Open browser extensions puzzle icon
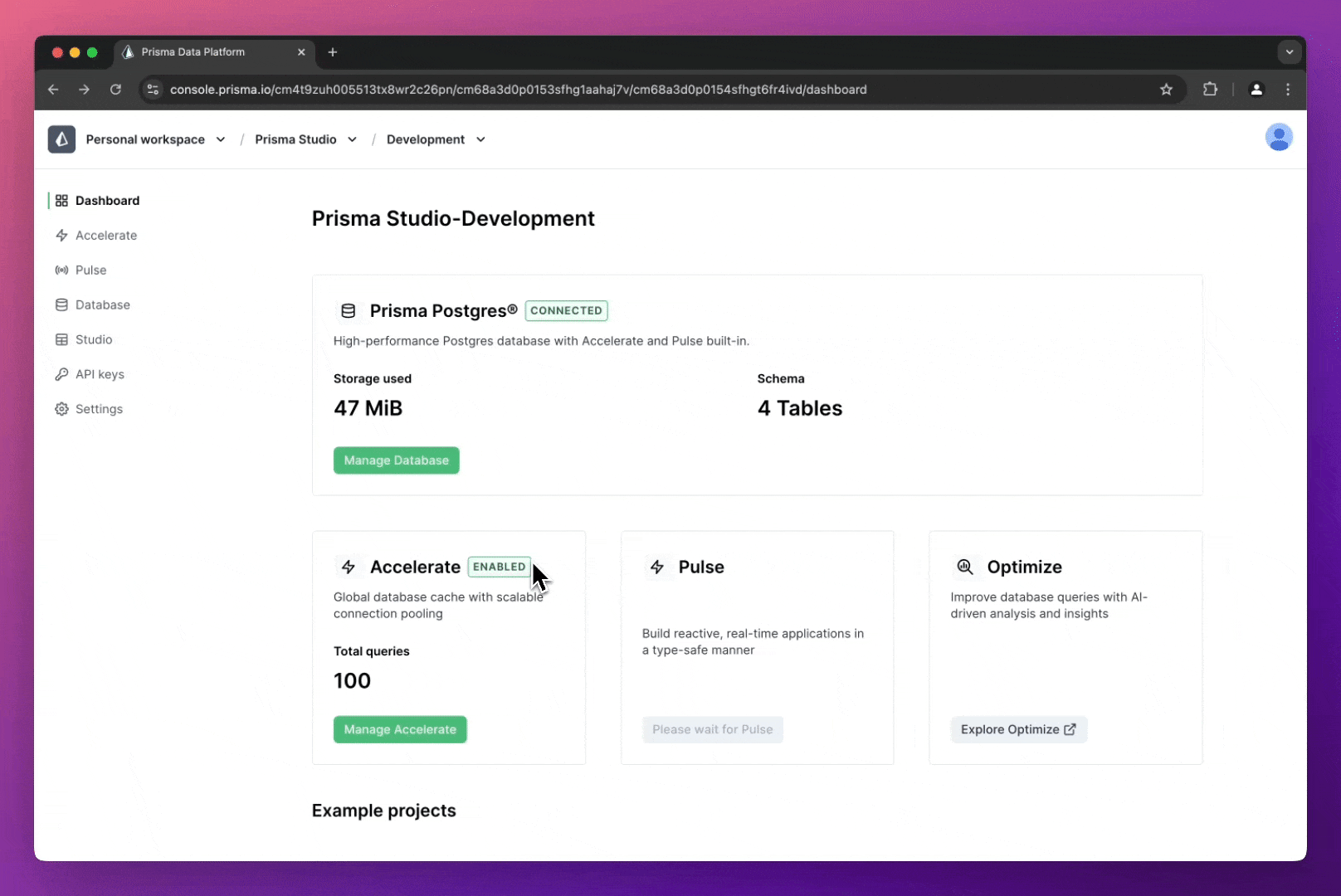 [1210, 90]
